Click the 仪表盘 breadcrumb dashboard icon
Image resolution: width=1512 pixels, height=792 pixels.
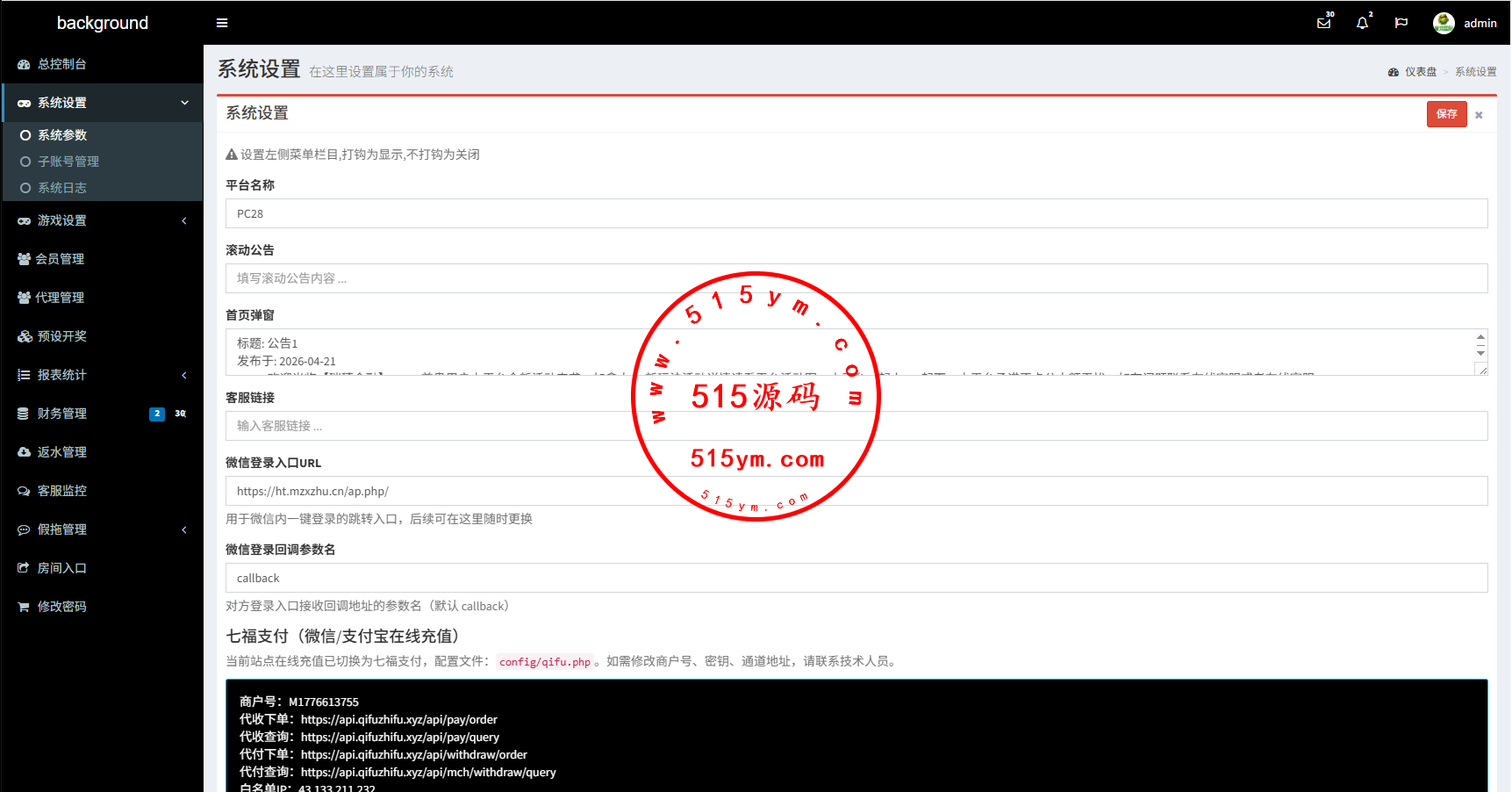pyautogui.click(x=1394, y=72)
